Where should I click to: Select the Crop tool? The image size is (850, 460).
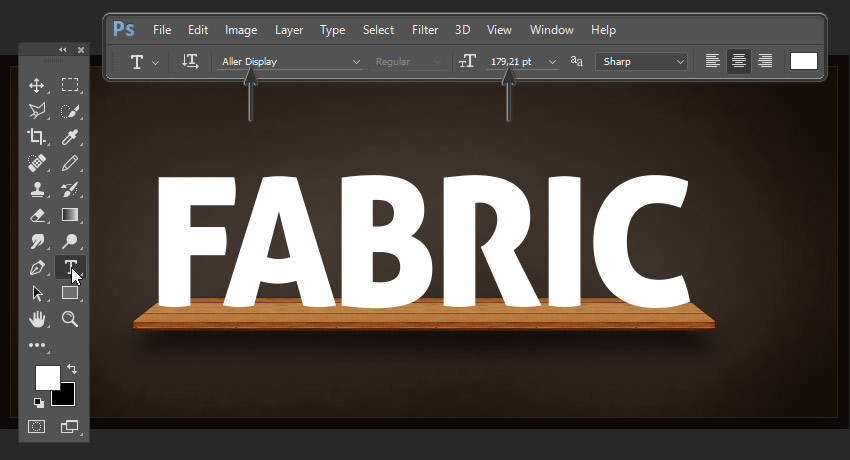coord(36,137)
